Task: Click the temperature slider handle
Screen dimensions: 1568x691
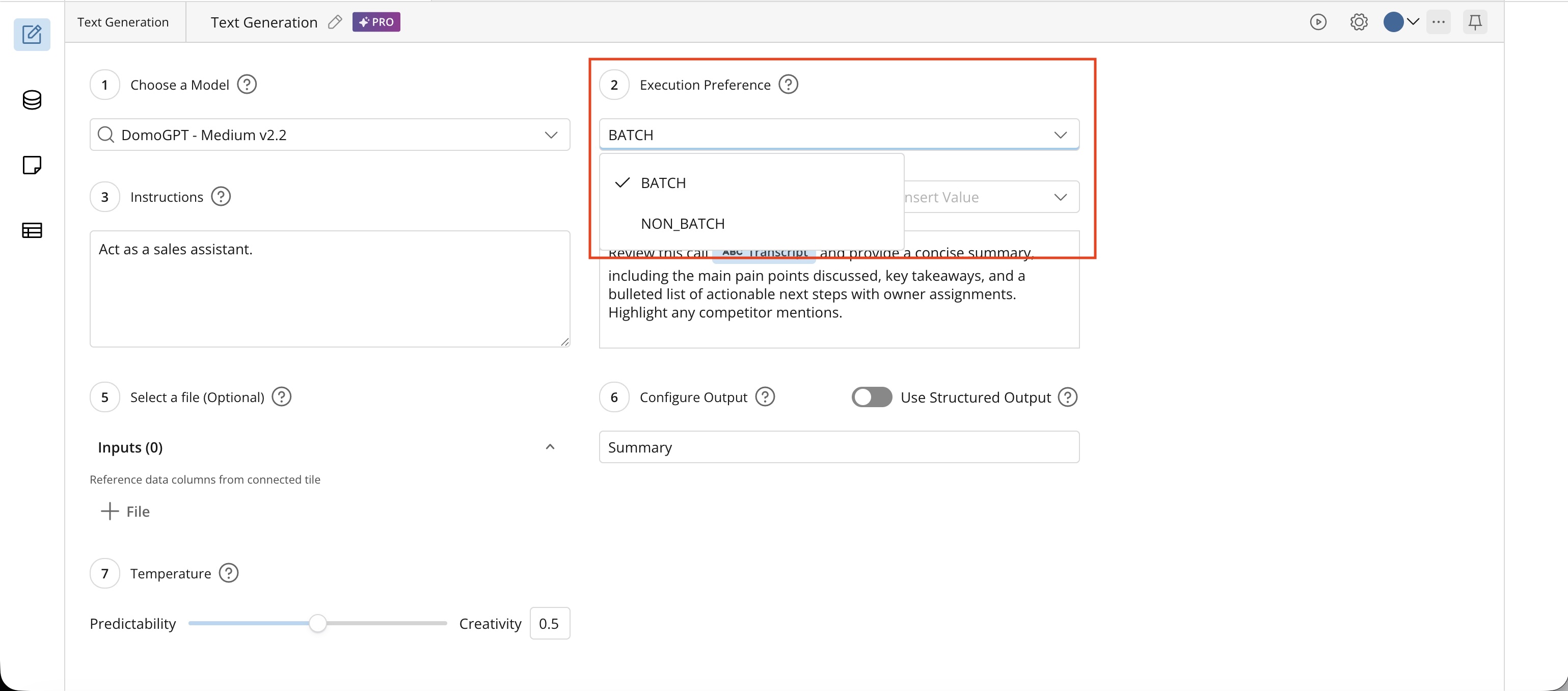Action: click(317, 623)
